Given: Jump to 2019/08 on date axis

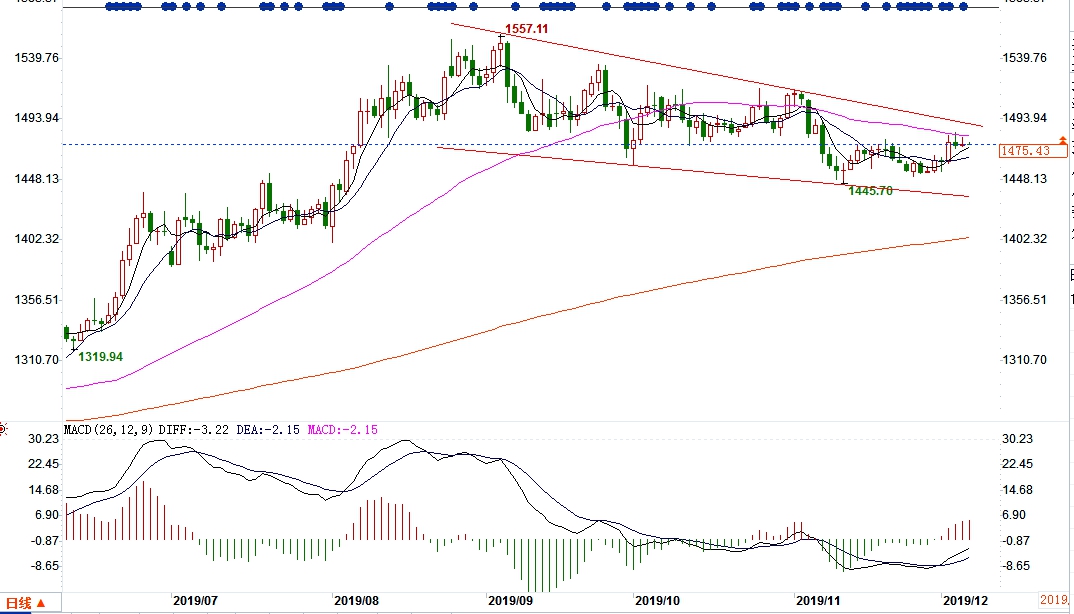Looking at the screenshot, I should [356, 601].
